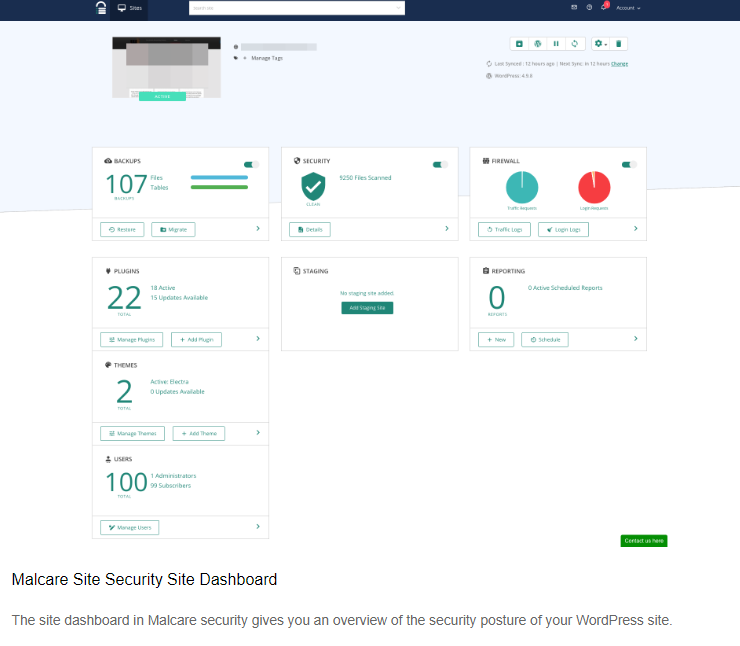Open the mail envelope icon in header
740x646 pixels.
tap(574, 7)
